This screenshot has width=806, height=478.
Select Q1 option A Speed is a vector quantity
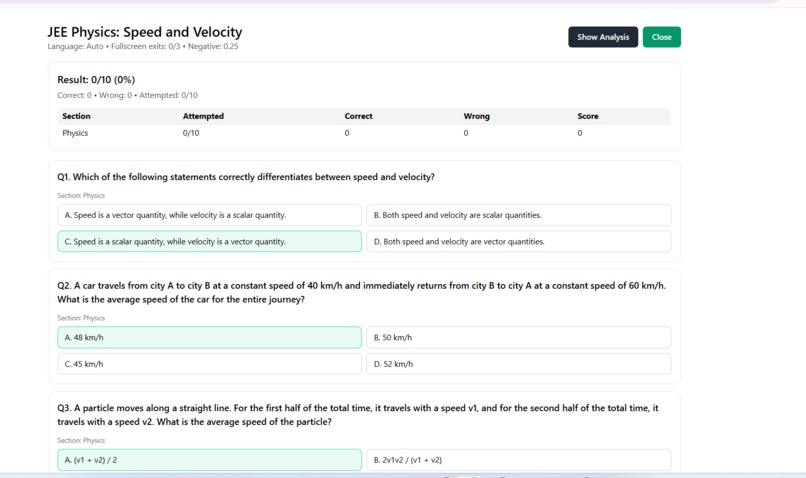[209, 215]
